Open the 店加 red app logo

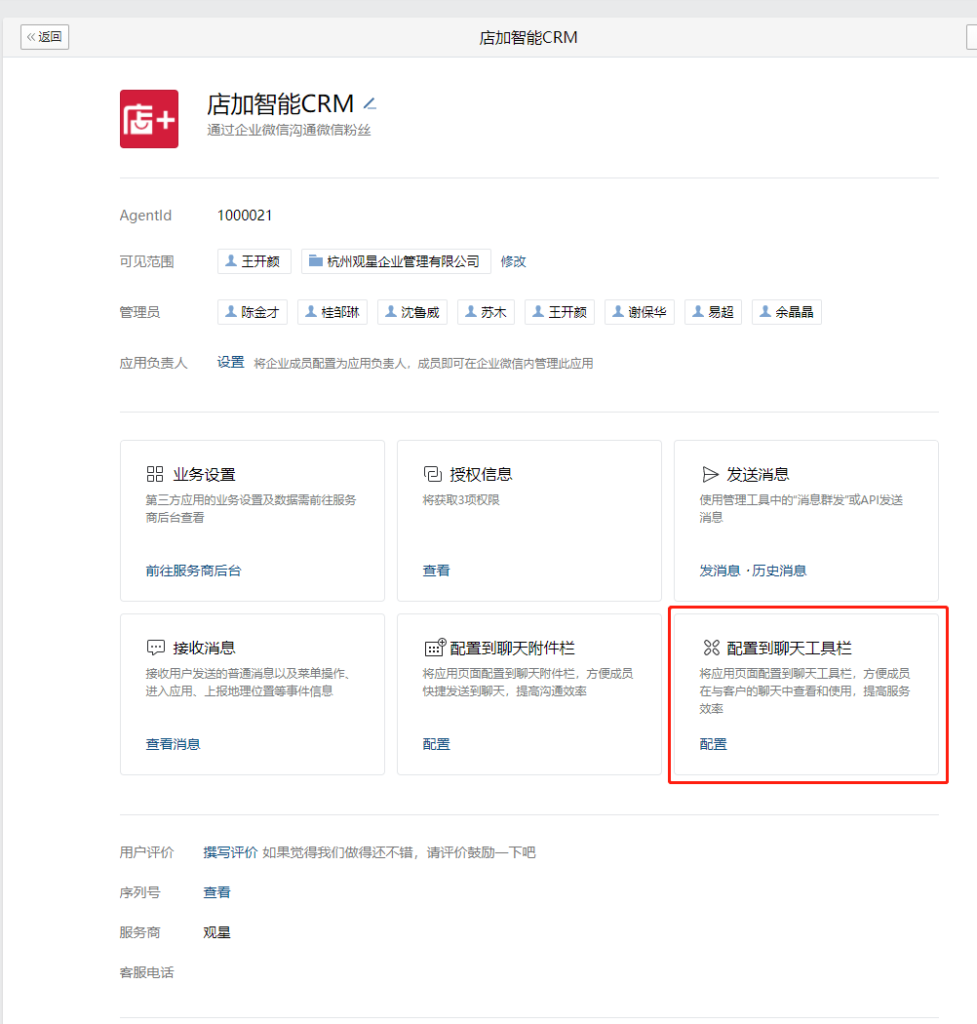coord(149,119)
